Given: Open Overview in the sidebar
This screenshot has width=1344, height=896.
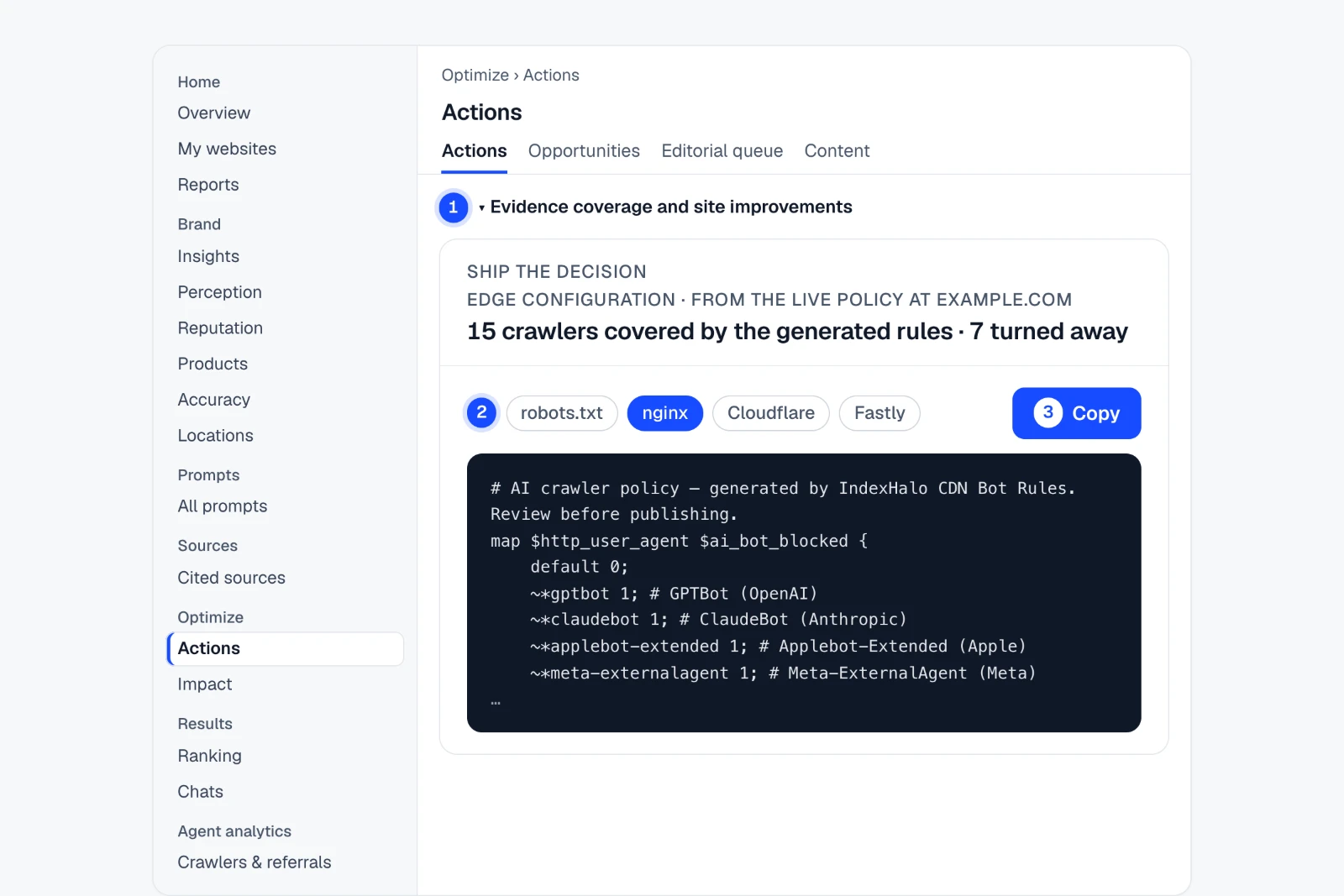Looking at the screenshot, I should (x=213, y=113).
